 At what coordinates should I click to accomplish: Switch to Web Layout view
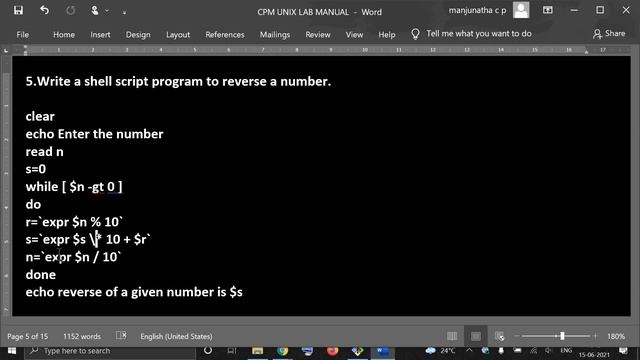pos(499,336)
